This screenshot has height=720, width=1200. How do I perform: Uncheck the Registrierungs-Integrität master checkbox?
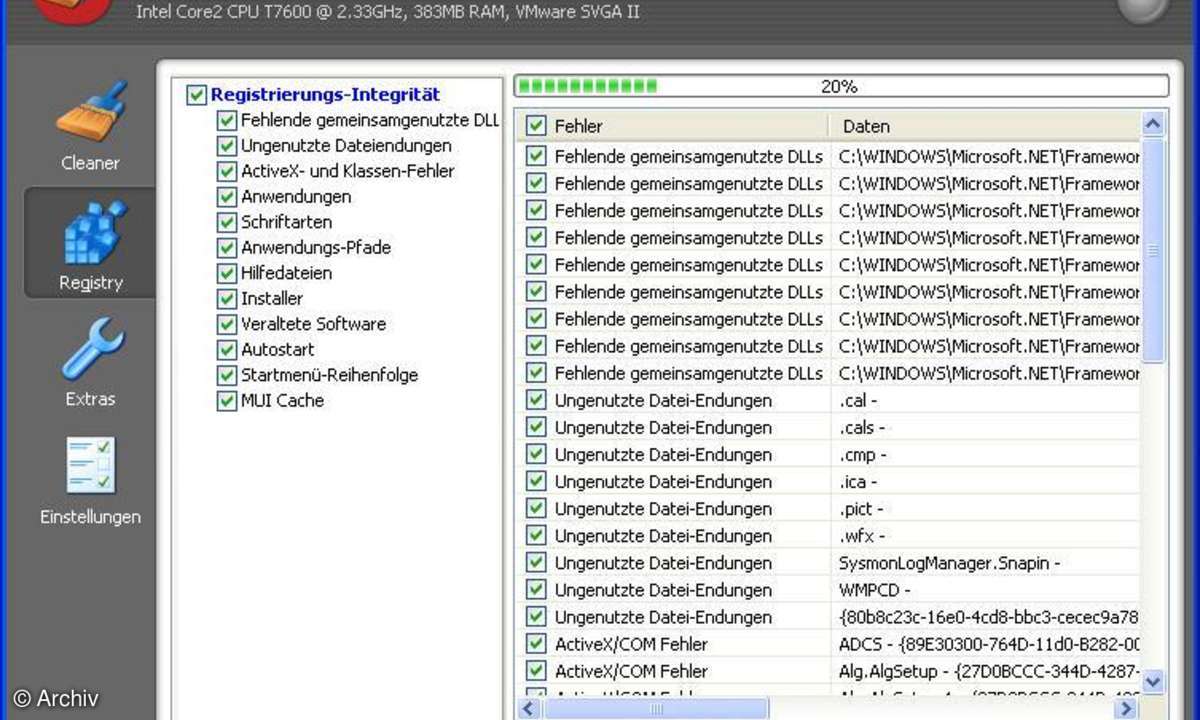pyautogui.click(x=197, y=95)
